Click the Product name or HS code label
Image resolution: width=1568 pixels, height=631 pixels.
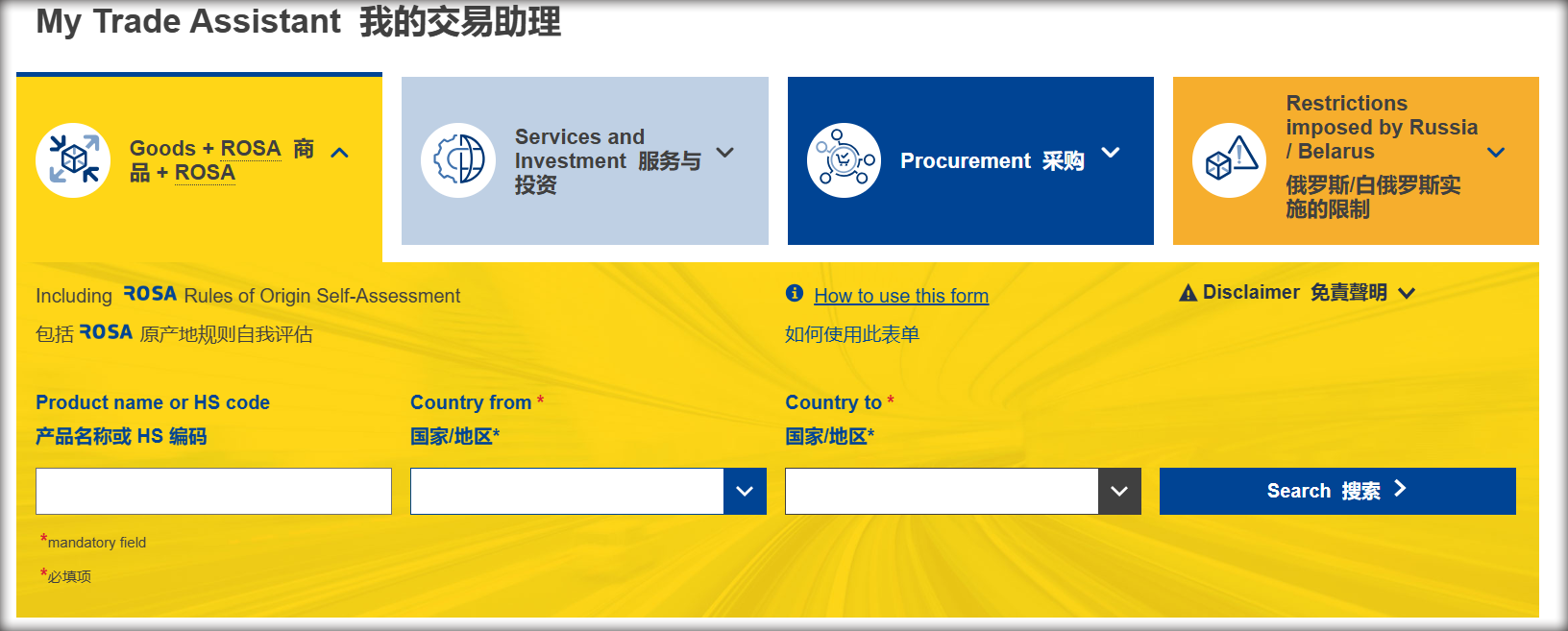coord(153,402)
